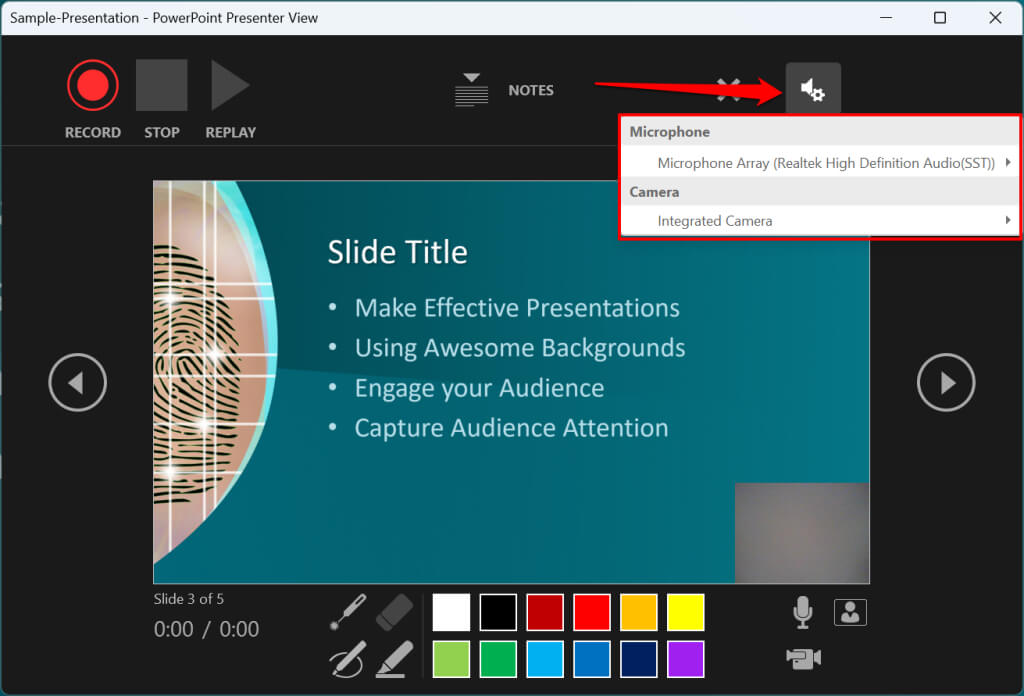Toggle the microphone on or off
The height and width of the screenshot is (696, 1024).
(x=802, y=612)
